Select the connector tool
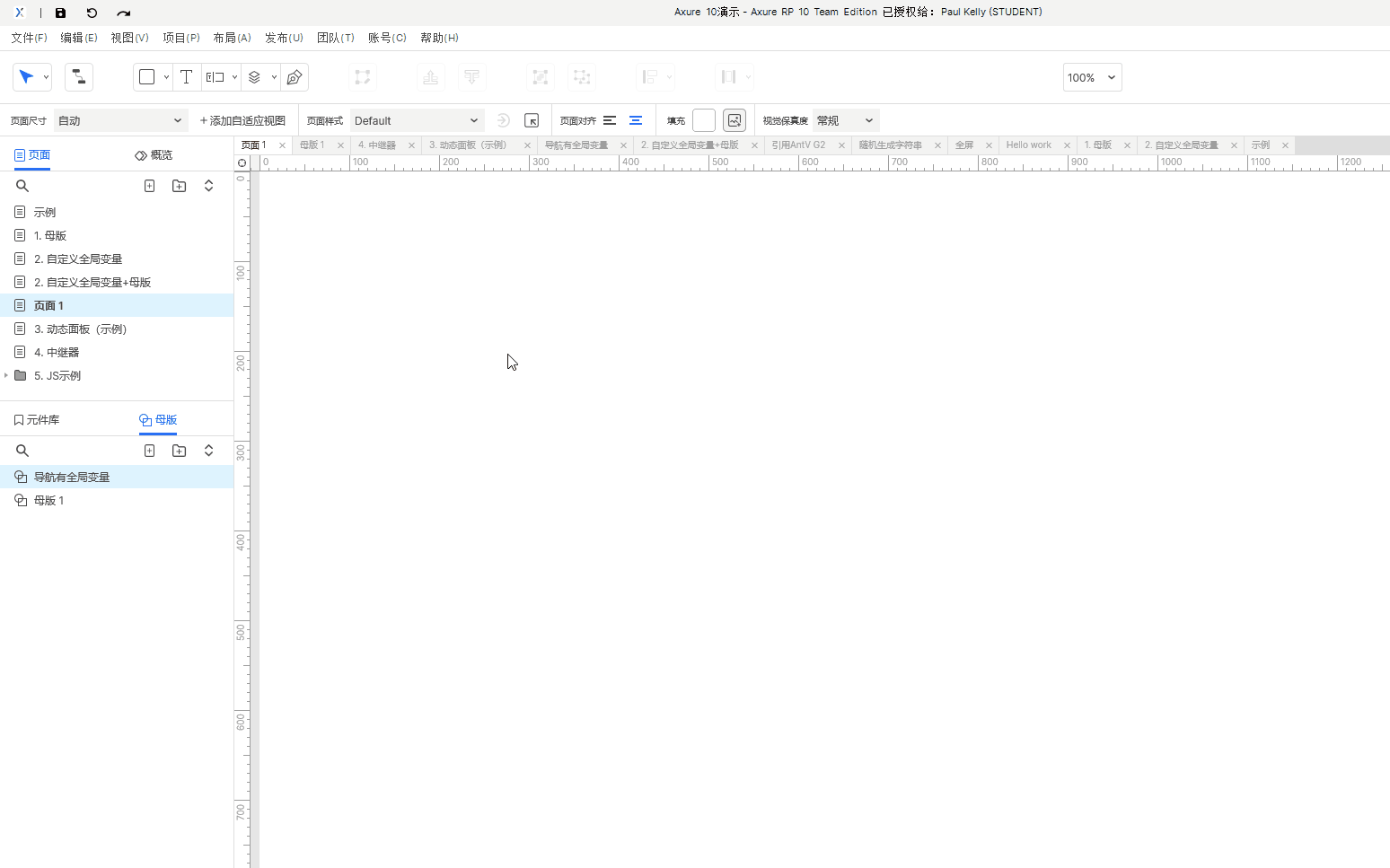Screen dimensions: 1390x868 (79, 77)
